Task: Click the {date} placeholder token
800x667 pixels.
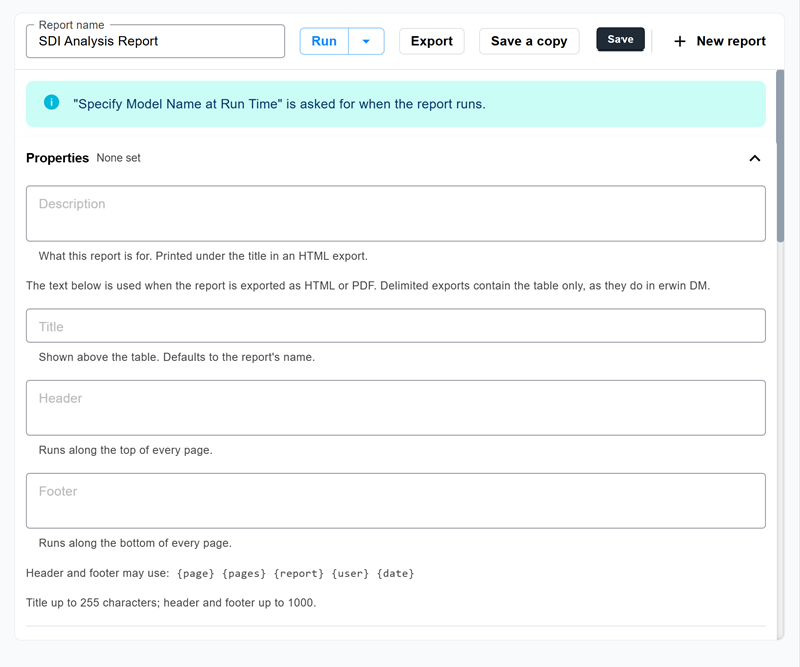Action: [x=395, y=574]
